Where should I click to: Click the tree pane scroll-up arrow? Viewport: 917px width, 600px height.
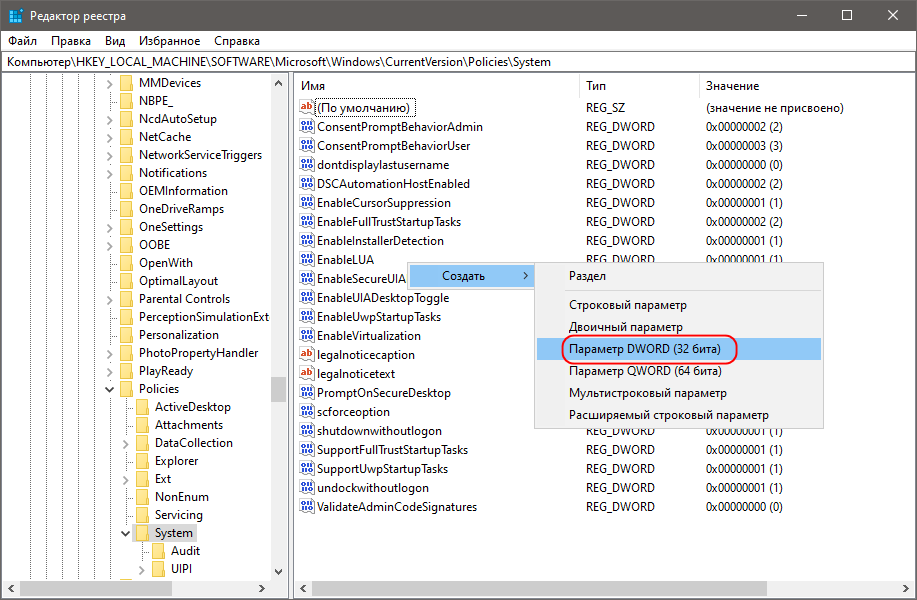[278, 84]
